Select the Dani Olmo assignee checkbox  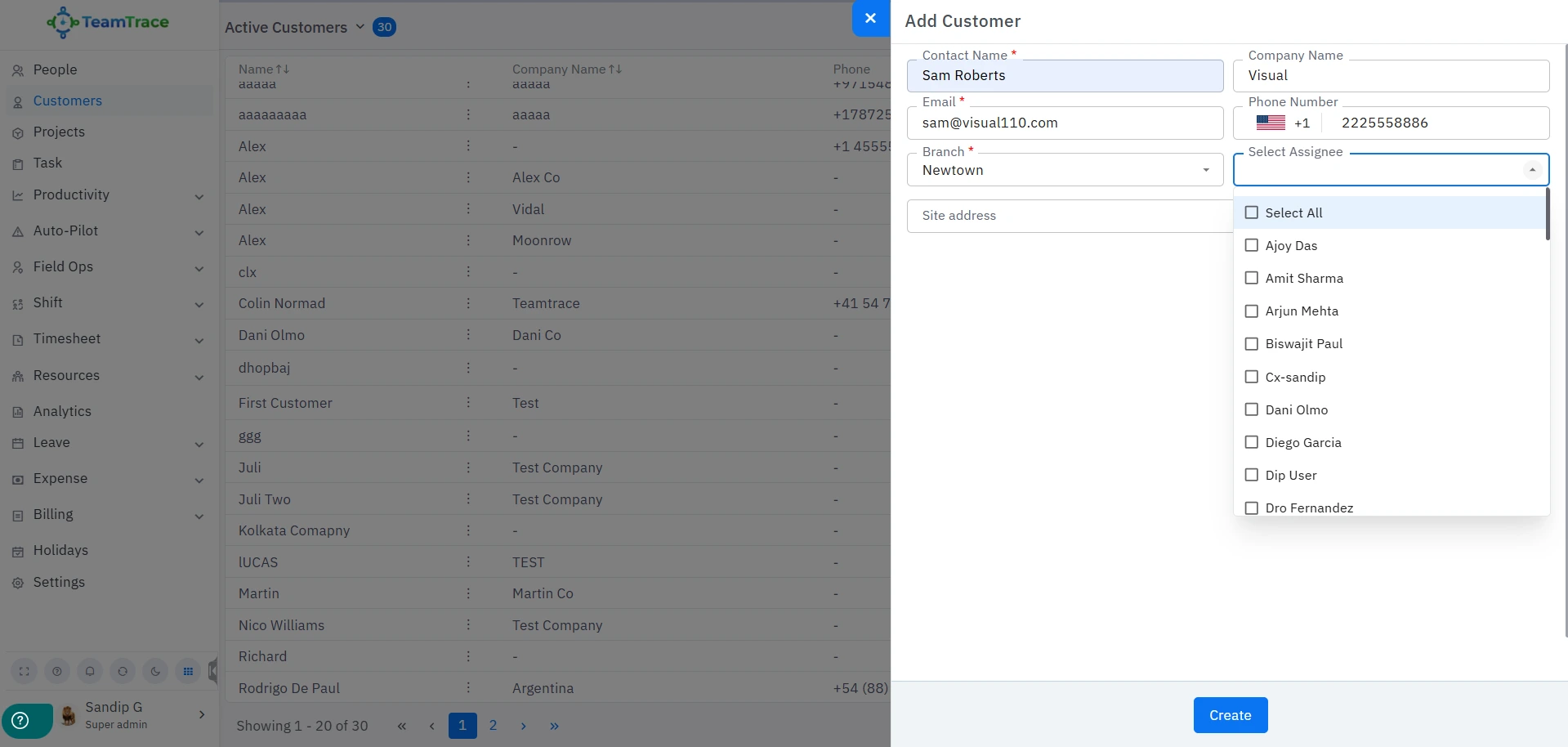(x=1251, y=409)
